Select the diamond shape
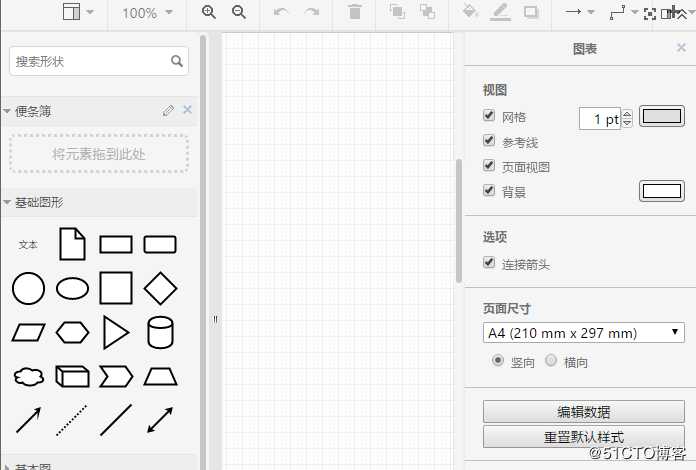 (160, 288)
